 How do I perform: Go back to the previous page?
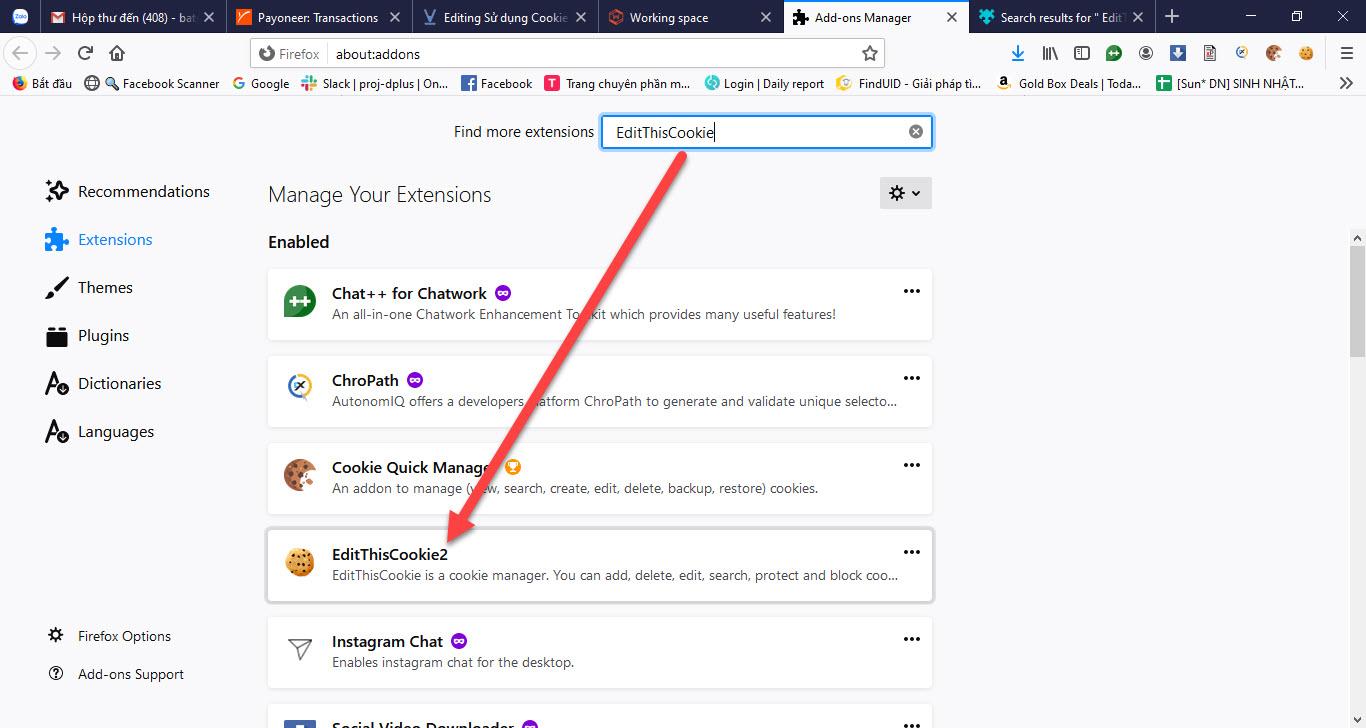(21, 53)
